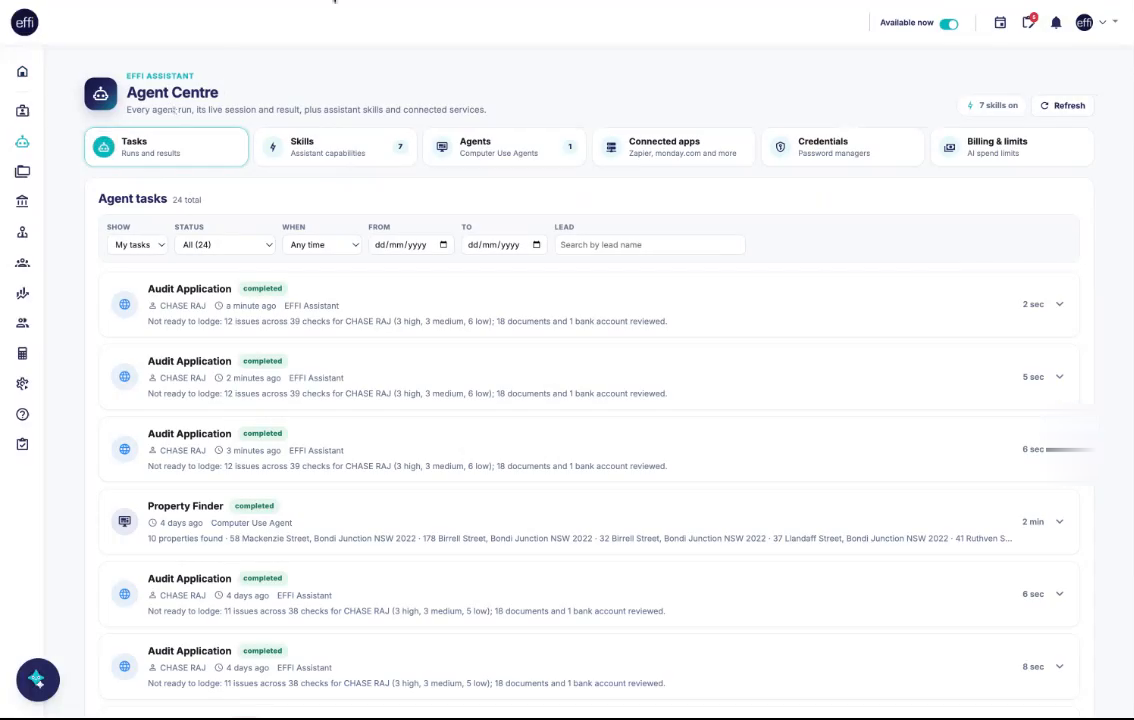This screenshot has width=1134, height=720.
Task: Toggle the Available now switch
Action: pos(949,24)
